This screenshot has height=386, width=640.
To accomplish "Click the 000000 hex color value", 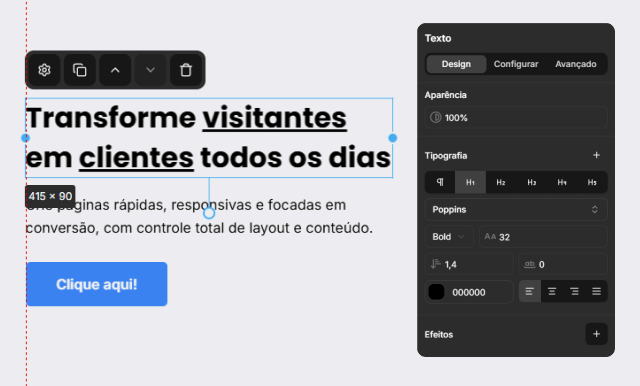I will (x=469, y=292).
